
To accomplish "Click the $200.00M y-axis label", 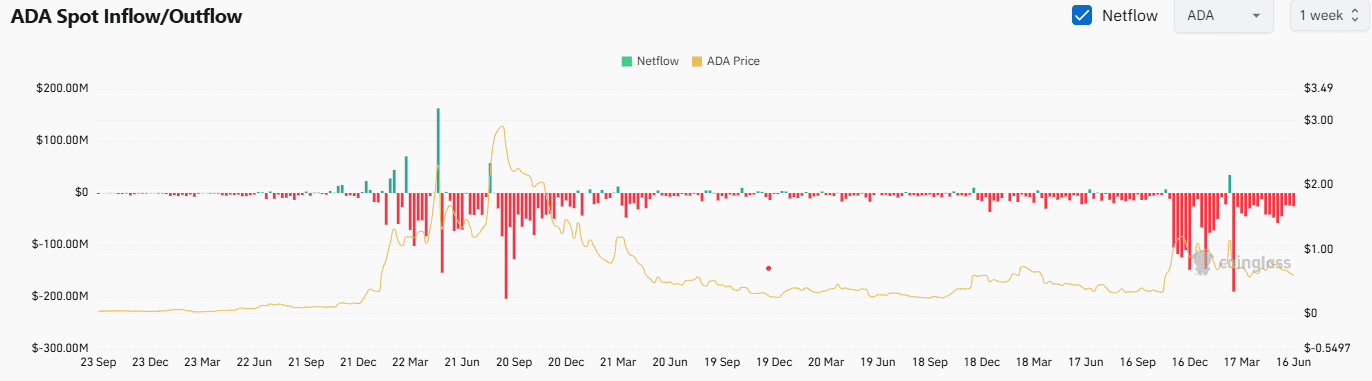I will pos(63,89).
